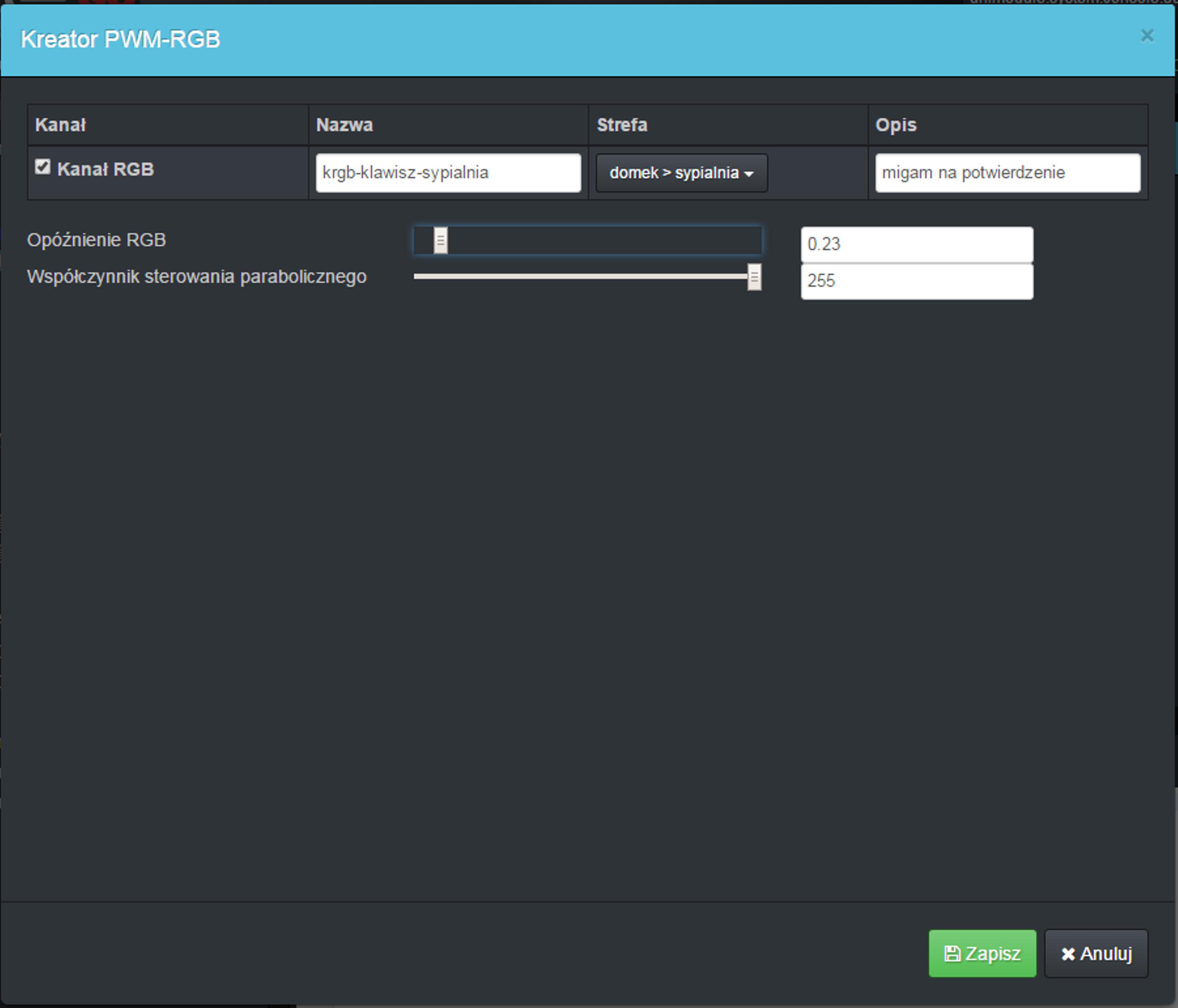
Task: Click the Nazwa column header
Action: pyautogui.click(x=344, y=125)
